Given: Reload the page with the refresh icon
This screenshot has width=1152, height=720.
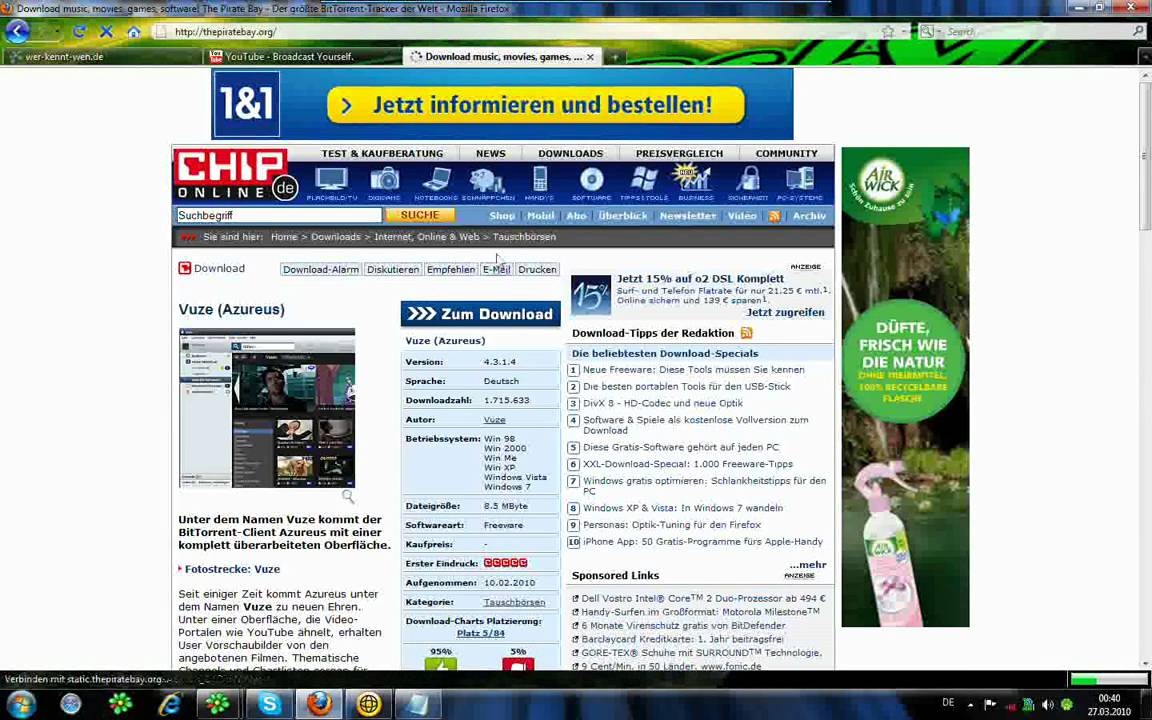Looking at the screenshot, I should [x=79, y=32].
